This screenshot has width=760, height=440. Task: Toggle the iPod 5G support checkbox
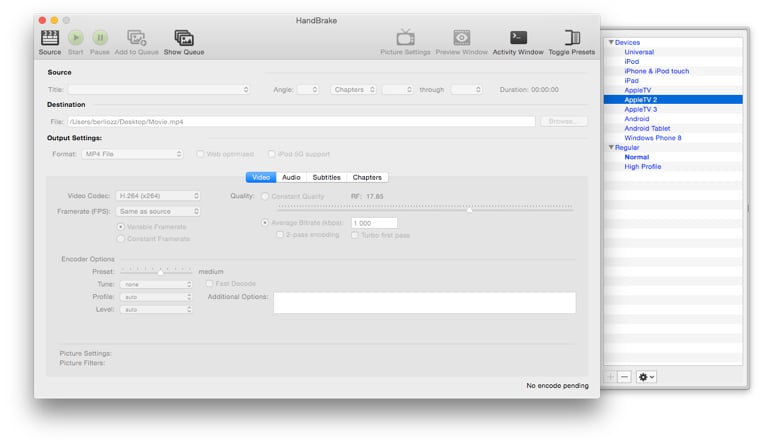point(271,154)
